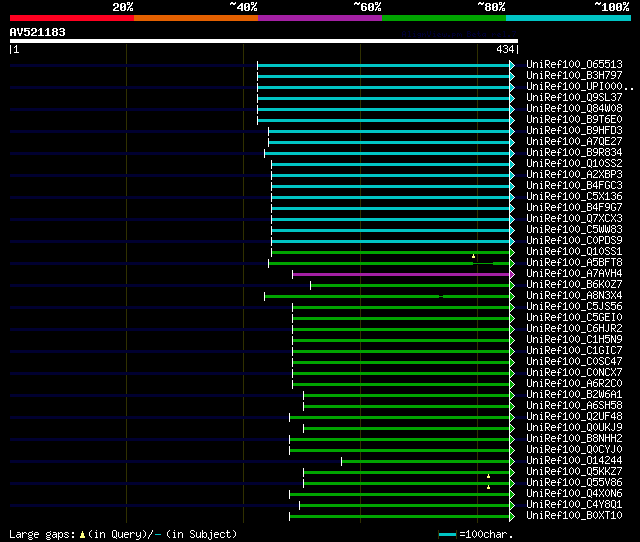640x542 pixels.
Task: Click the AV521183 query name
Action: click(38, 32)
